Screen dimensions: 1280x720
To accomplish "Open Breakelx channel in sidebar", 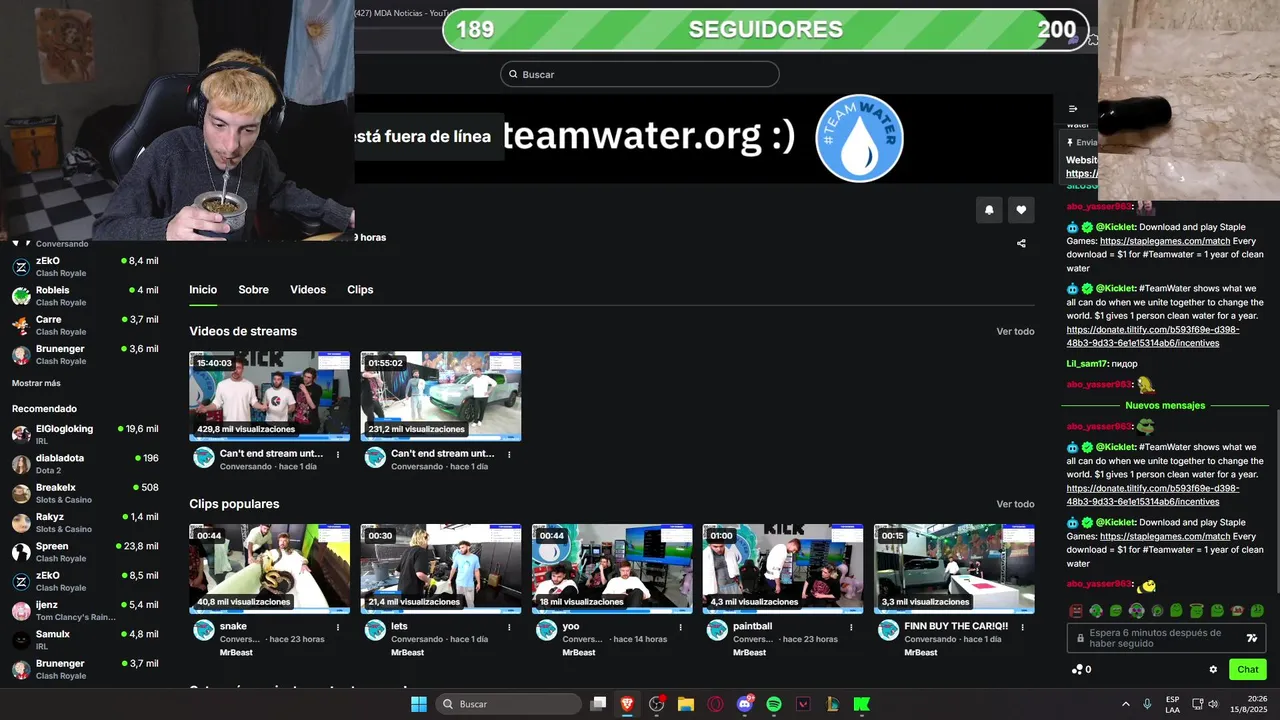I will pyautogui.click(x=85, y=493).
